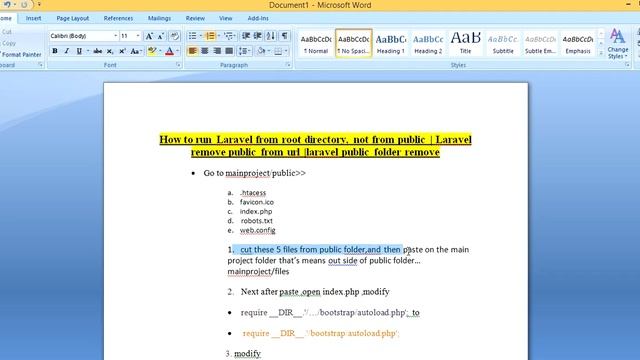Click Redo icon in Quick Access Toolbar
The height and width of the screenshot is (360, 640).
coord(24,5)
